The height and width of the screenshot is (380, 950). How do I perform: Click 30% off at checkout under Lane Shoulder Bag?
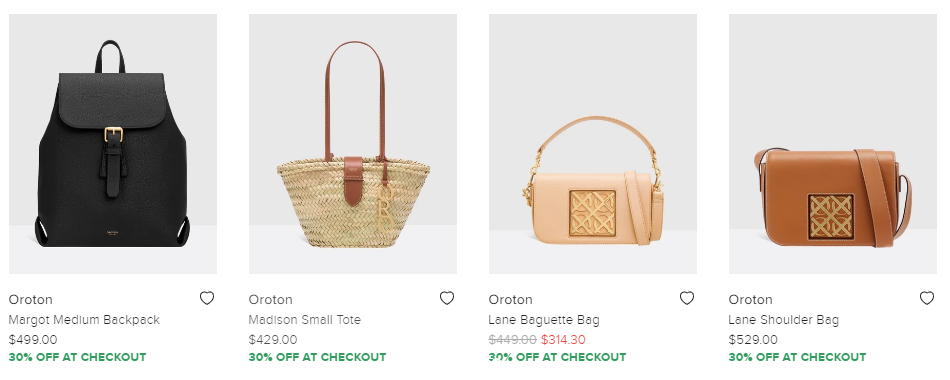coord(797,357)
